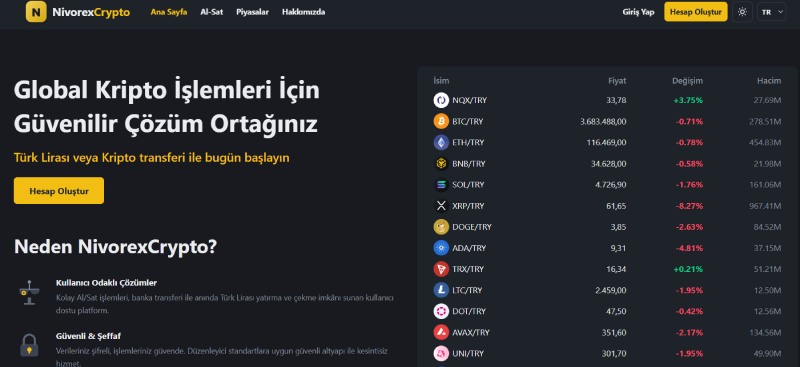Click the Güvenli & Şeffaf padlock icon

pos(29,346)
